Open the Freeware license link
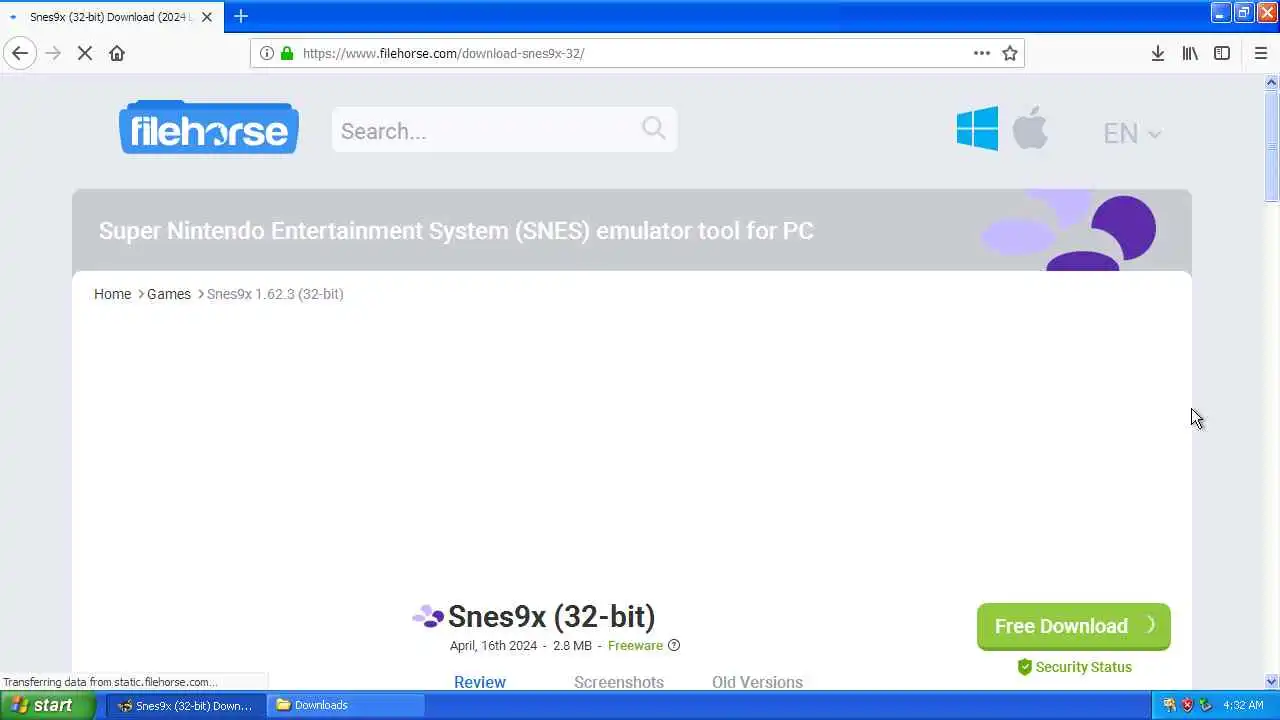The height and width of the screenshot is (720, 1280). (x=635, y=646)
